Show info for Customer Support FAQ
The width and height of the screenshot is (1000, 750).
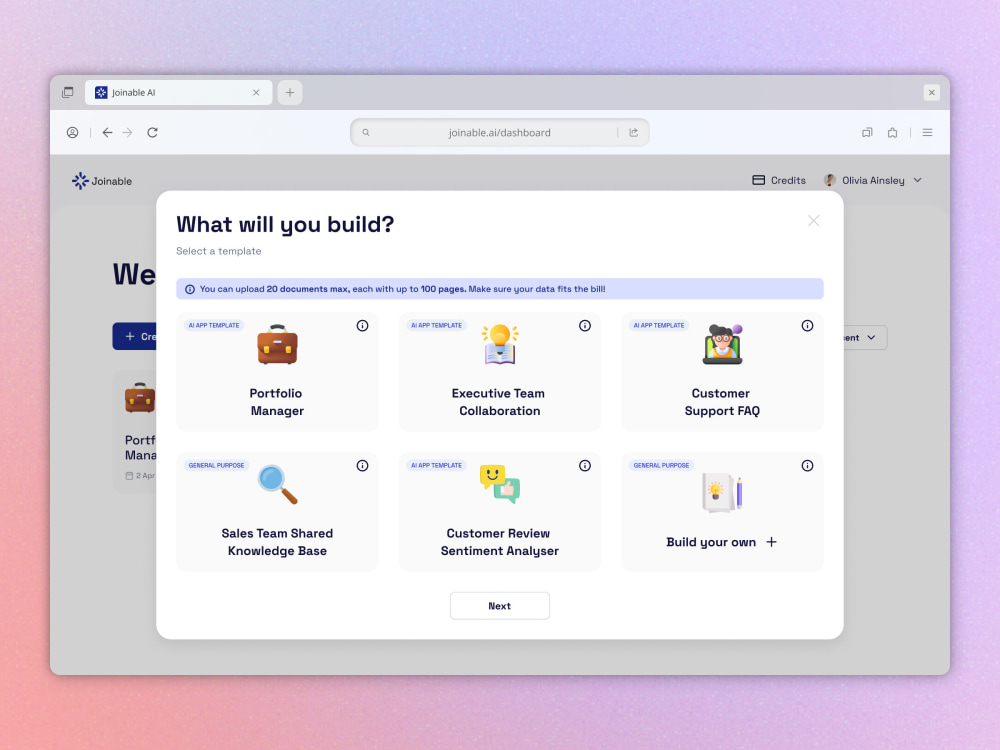click(x=807, y=326)
